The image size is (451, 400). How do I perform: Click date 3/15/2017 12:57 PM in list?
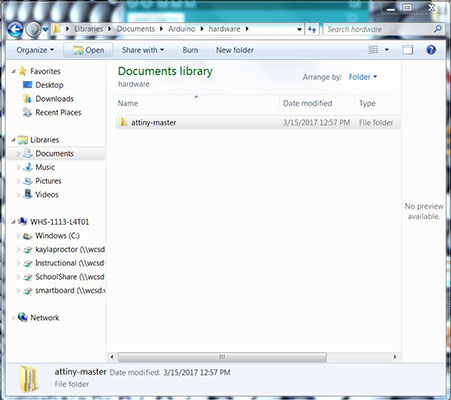[316, 123]
